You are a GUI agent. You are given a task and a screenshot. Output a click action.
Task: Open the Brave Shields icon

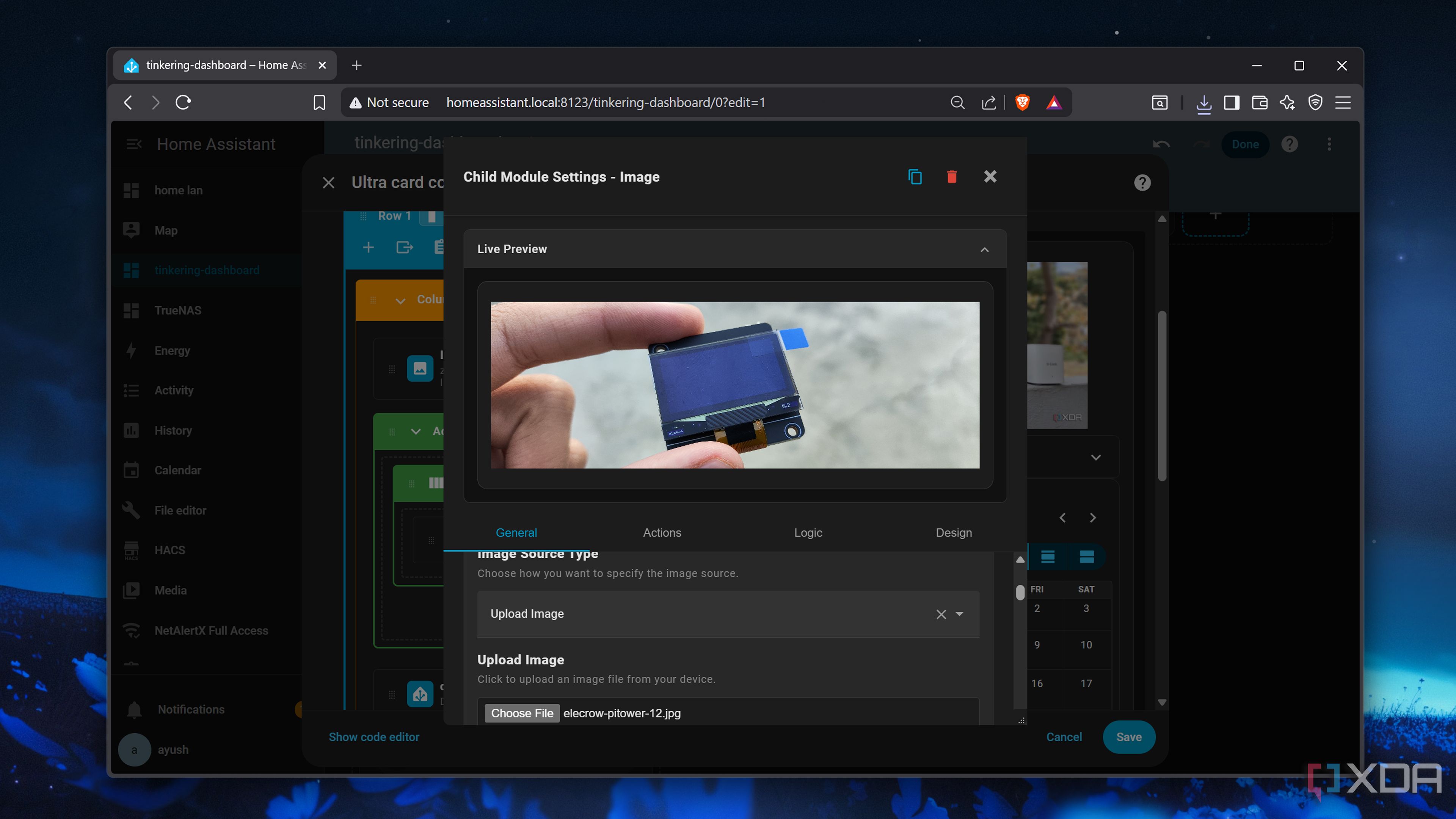click(1022, 102)
